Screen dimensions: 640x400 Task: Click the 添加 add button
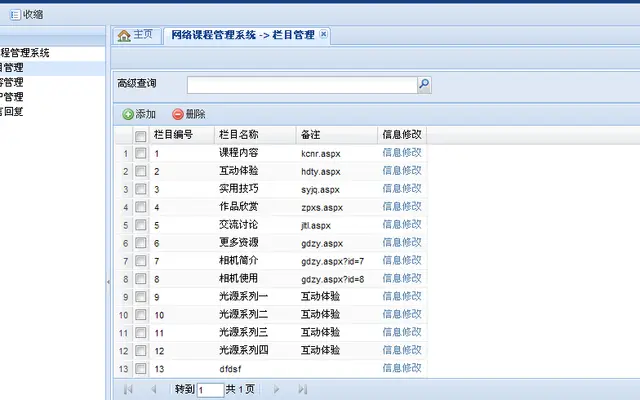click(x=139, y=114)
